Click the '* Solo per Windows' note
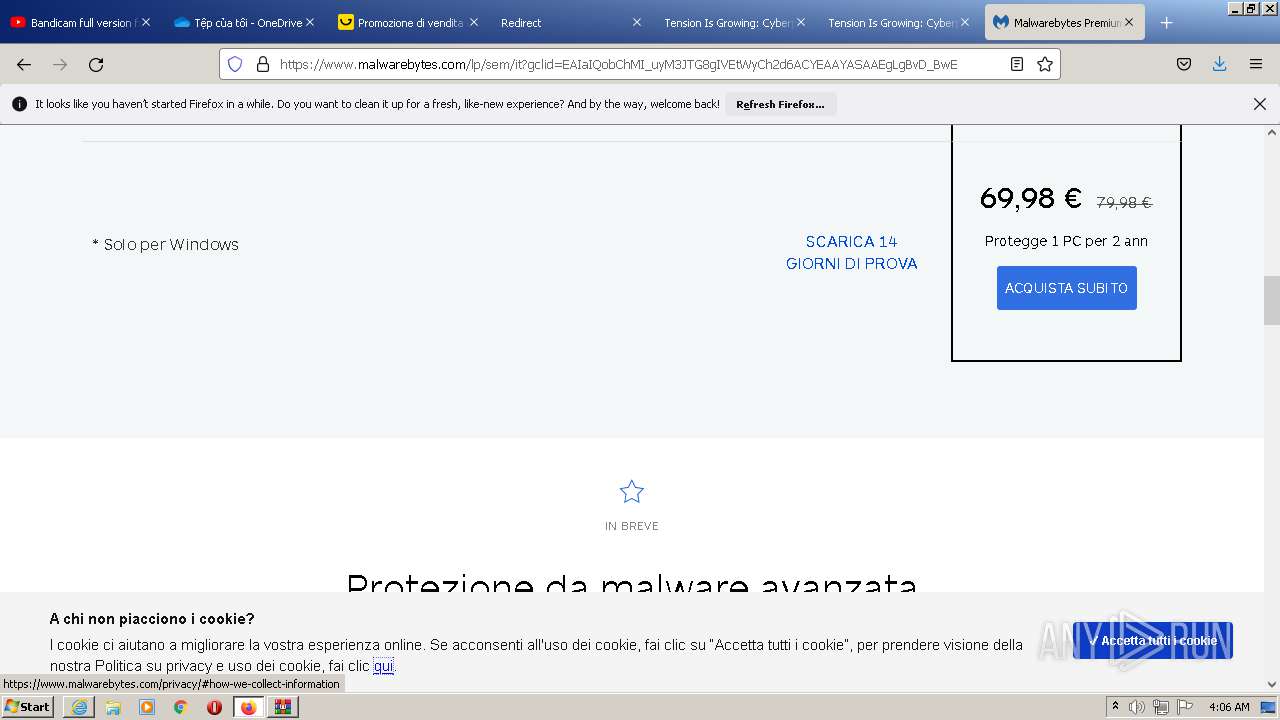The width and height of the screenshot is (1280, 720). click(x=165, y=244)
